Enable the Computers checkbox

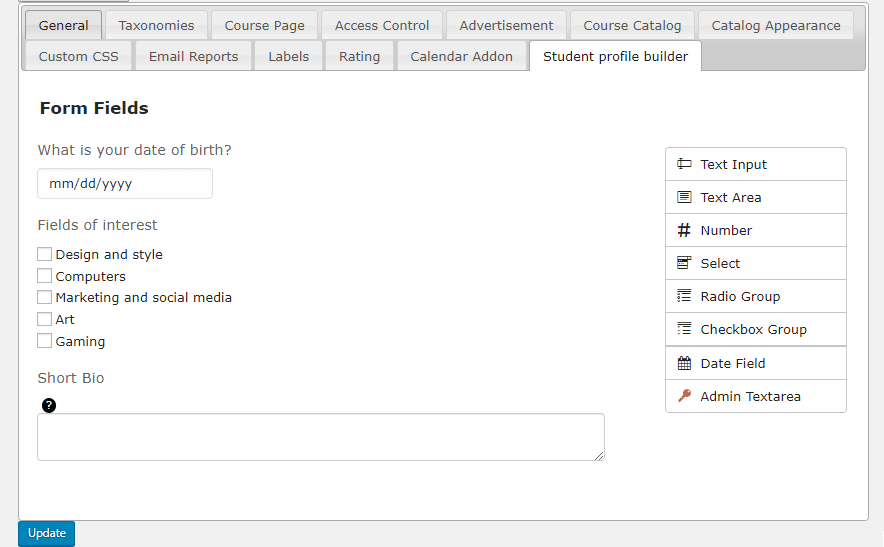pos(44,276)
